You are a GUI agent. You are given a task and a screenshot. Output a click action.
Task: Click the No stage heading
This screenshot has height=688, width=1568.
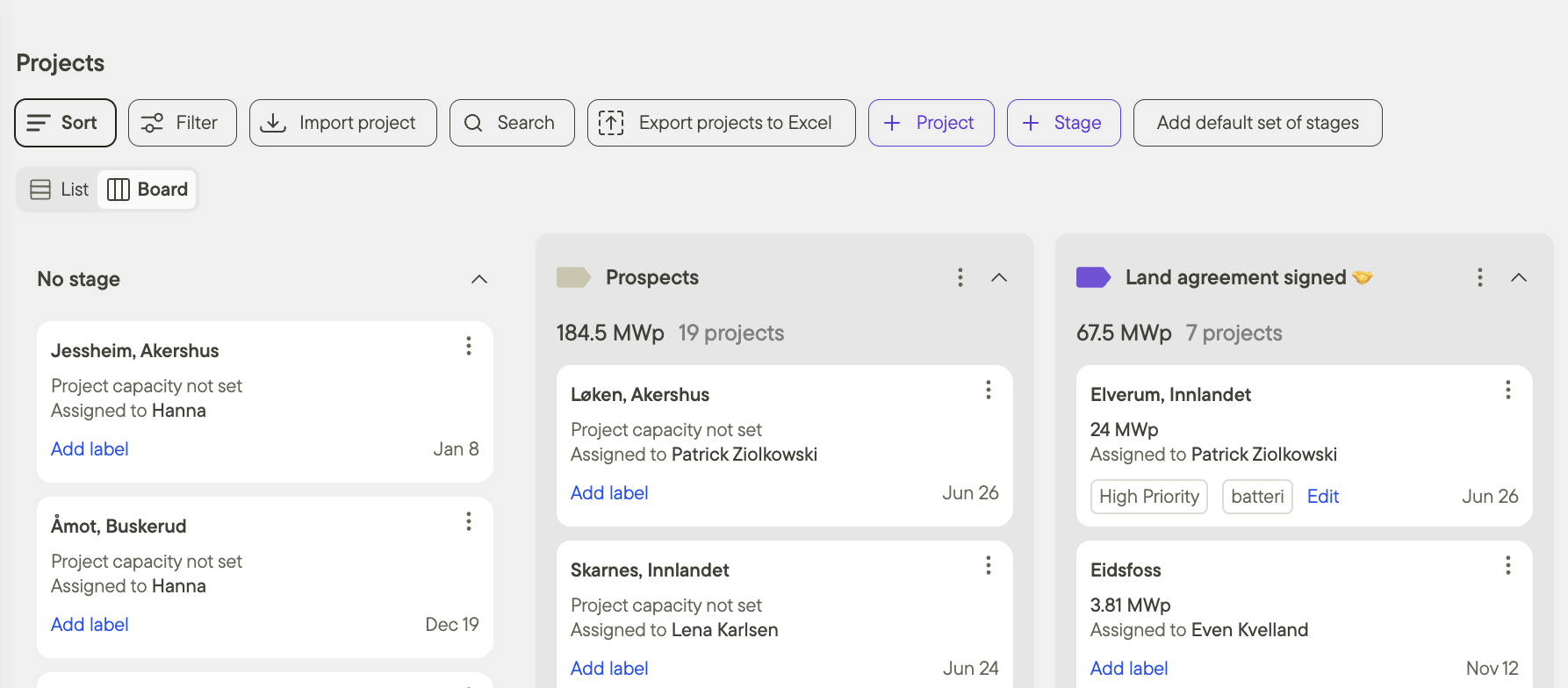point(79,279)
